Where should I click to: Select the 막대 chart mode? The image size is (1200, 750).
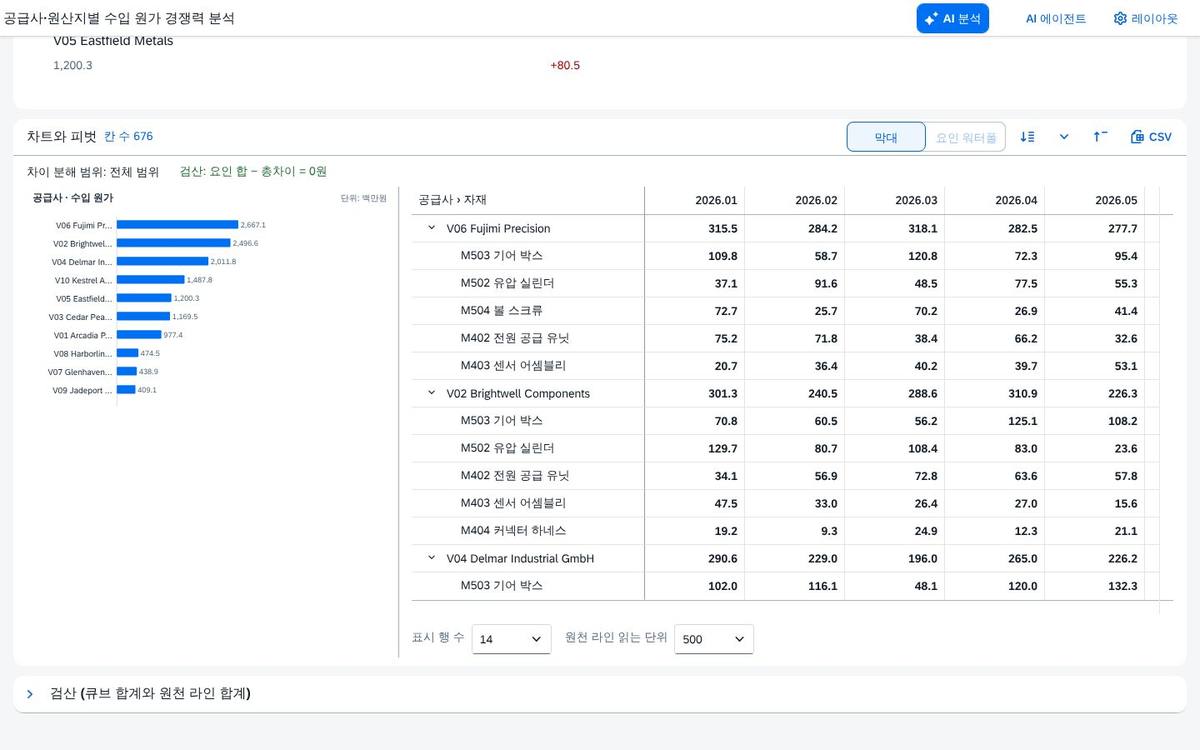click(886, 137)
